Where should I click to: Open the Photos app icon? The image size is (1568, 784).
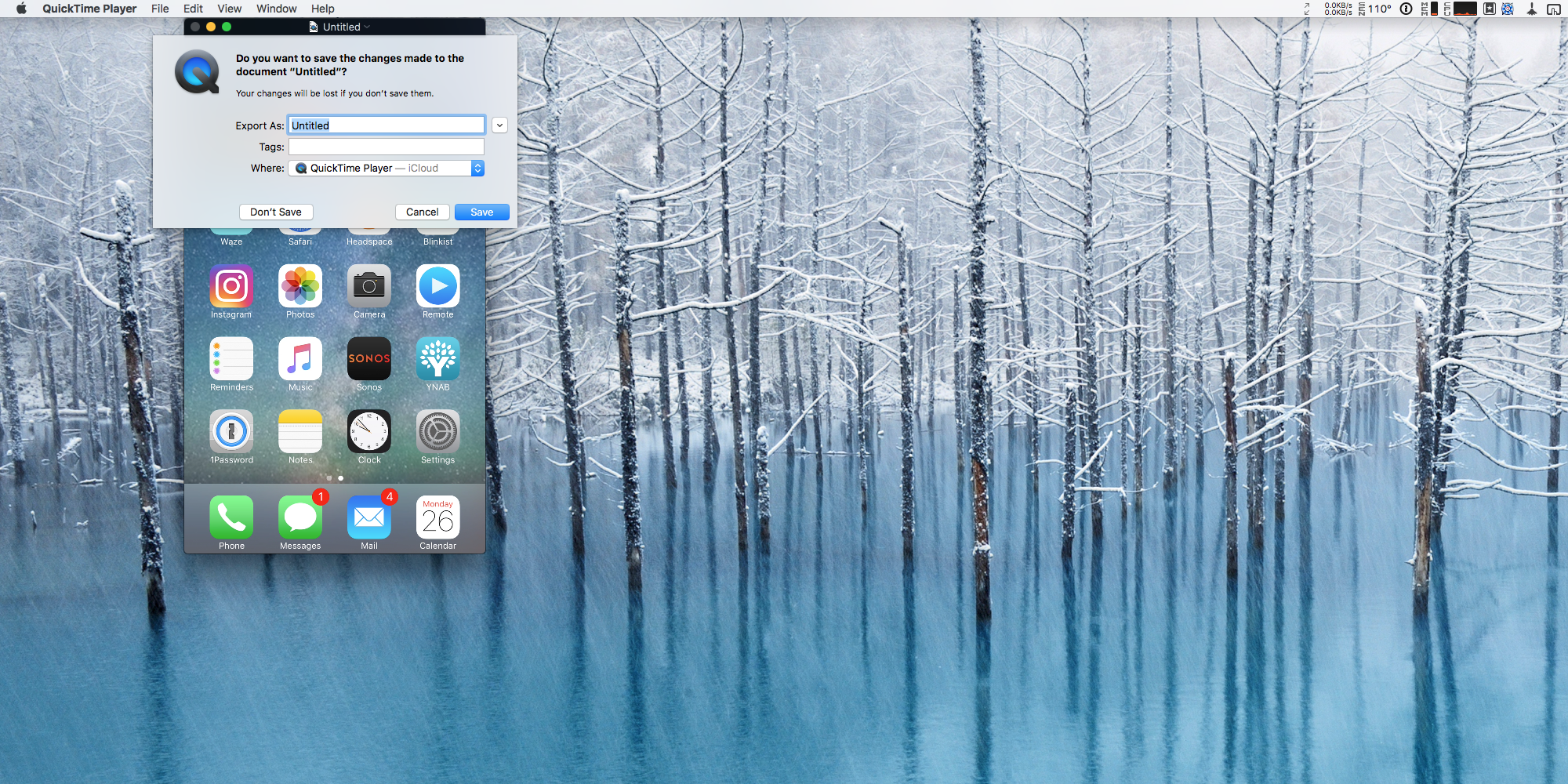(x=300, y=286)
